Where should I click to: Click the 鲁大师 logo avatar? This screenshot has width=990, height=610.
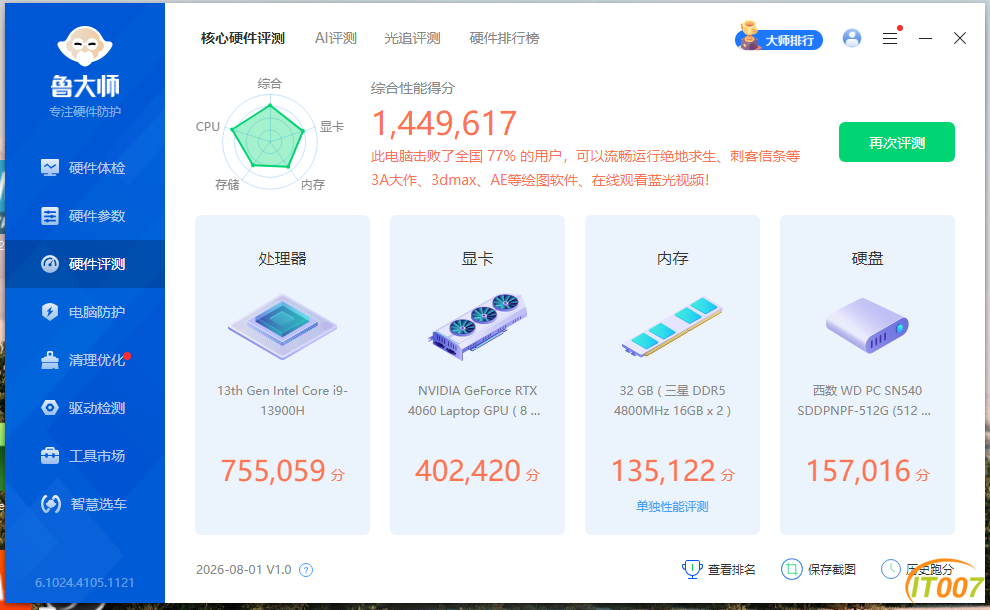point(85,46)
